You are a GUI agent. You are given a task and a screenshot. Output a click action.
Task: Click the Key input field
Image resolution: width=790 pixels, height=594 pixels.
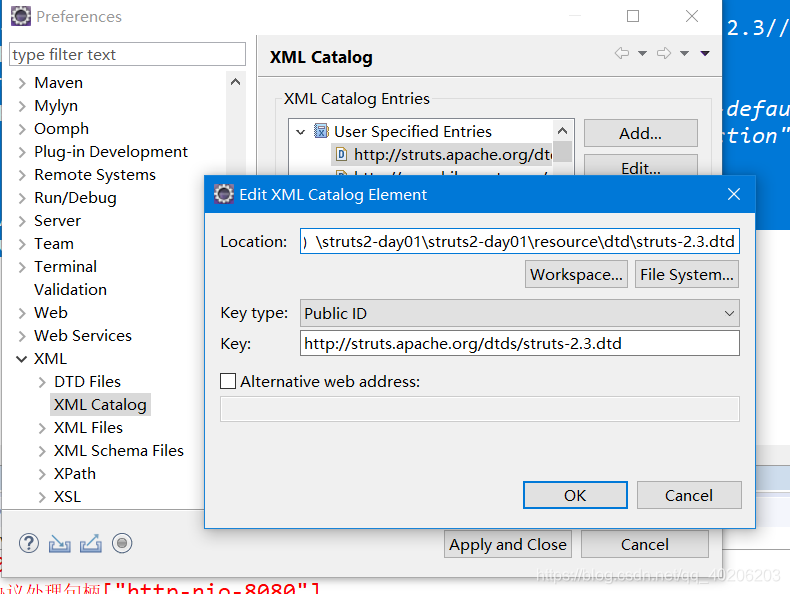[519, 343]
